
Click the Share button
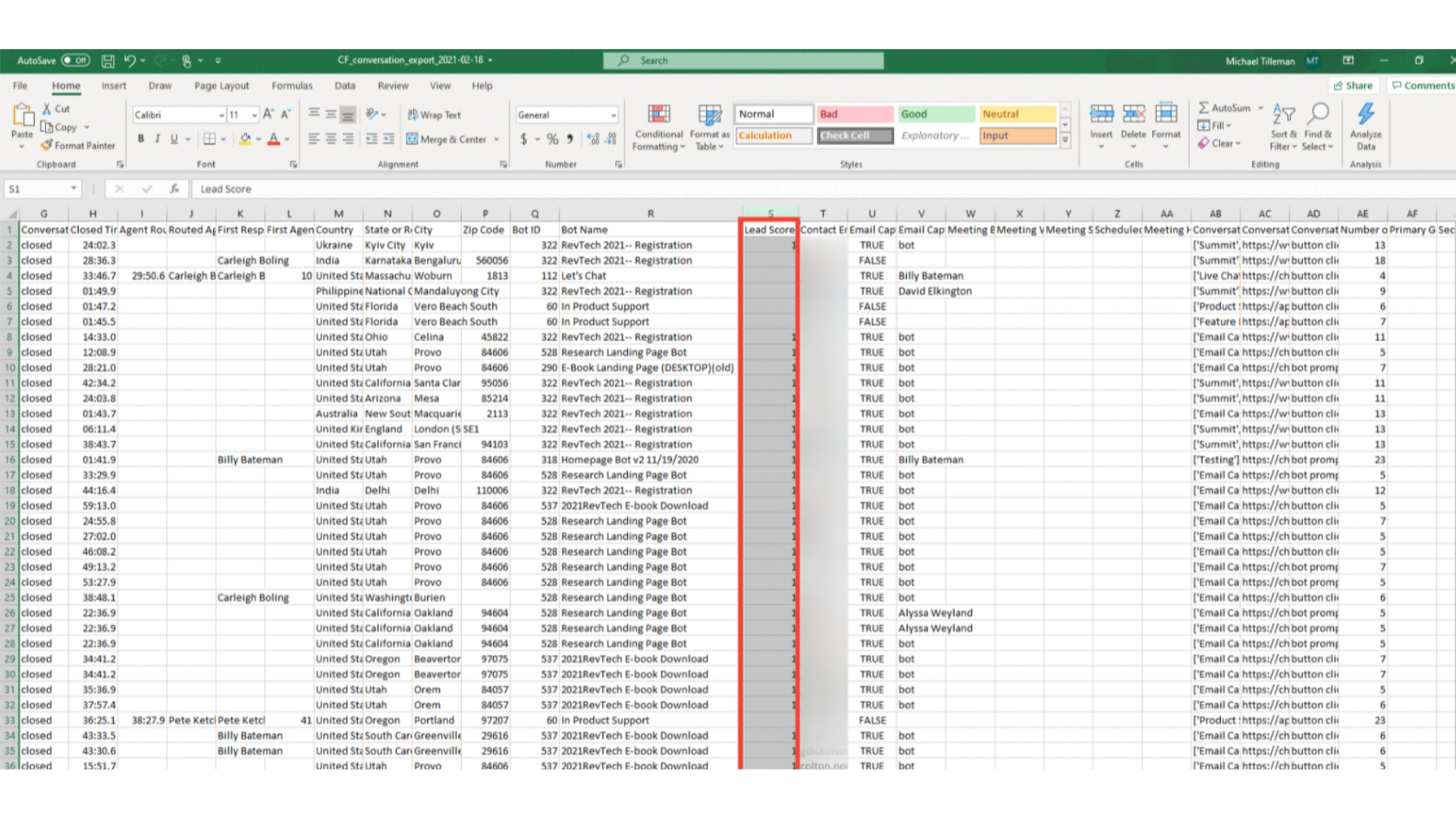pyautogui.click(x=1353, y=86)
